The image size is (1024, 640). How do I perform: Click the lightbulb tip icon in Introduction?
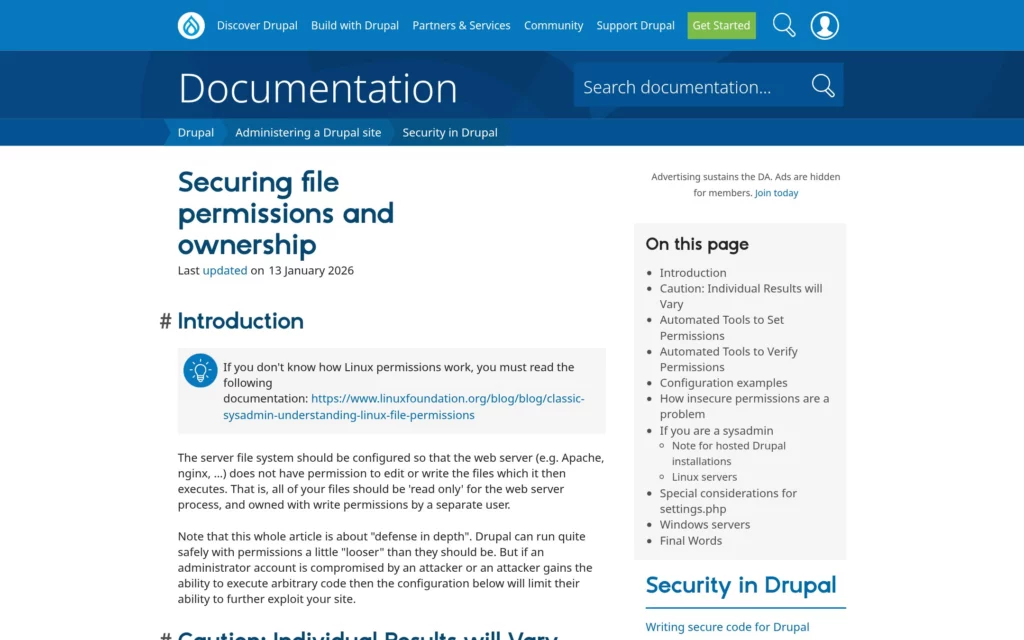tap(200, 370)
